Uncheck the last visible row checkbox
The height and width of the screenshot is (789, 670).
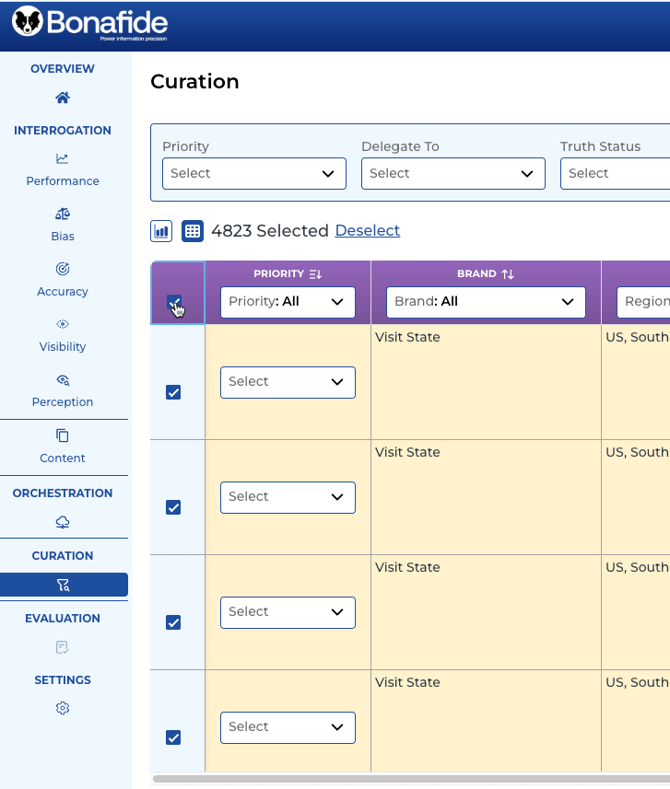pyautogui.click(x=173, y=737)
